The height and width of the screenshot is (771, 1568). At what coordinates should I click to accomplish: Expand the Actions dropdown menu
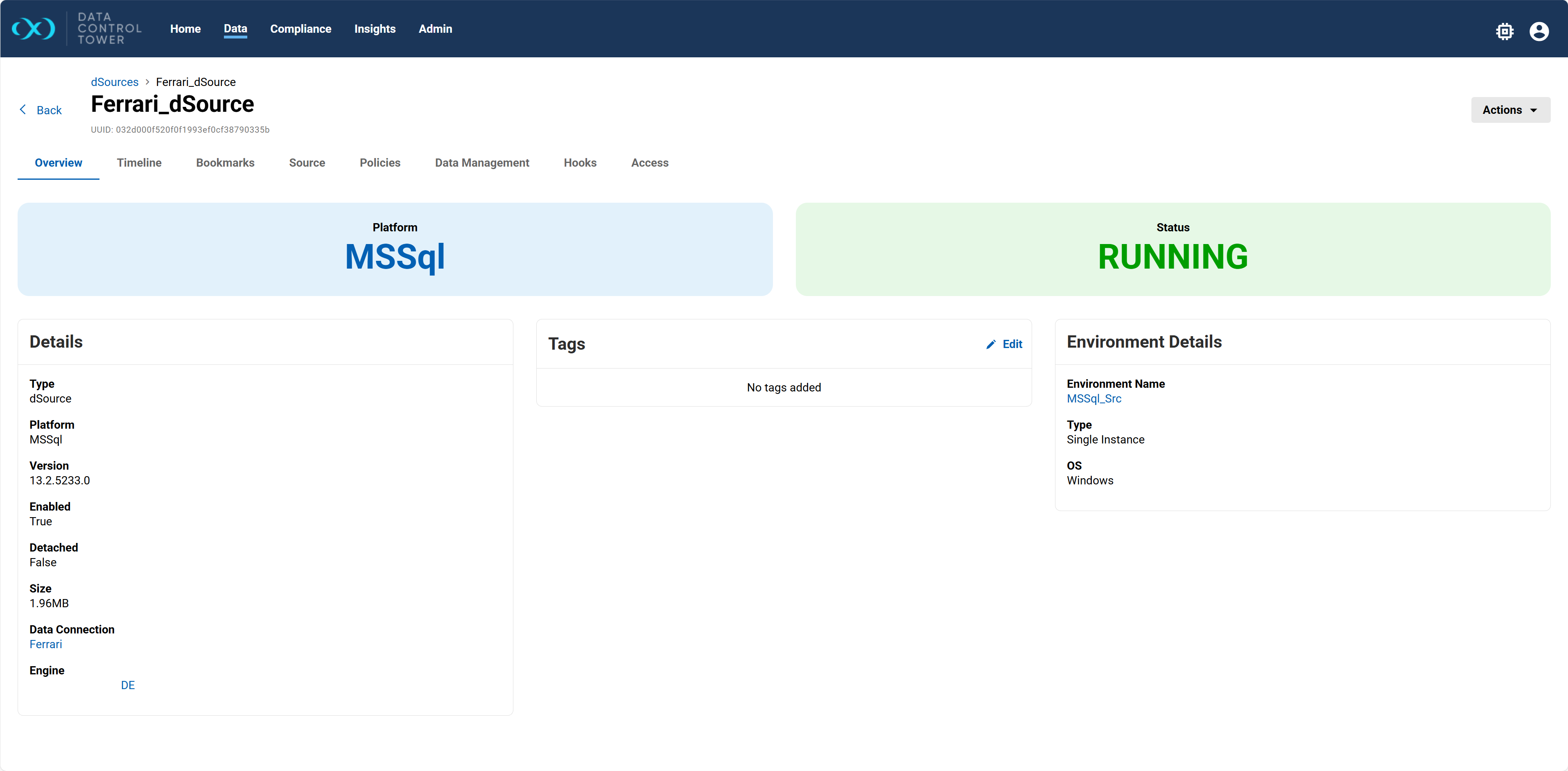coord(1510,110)
